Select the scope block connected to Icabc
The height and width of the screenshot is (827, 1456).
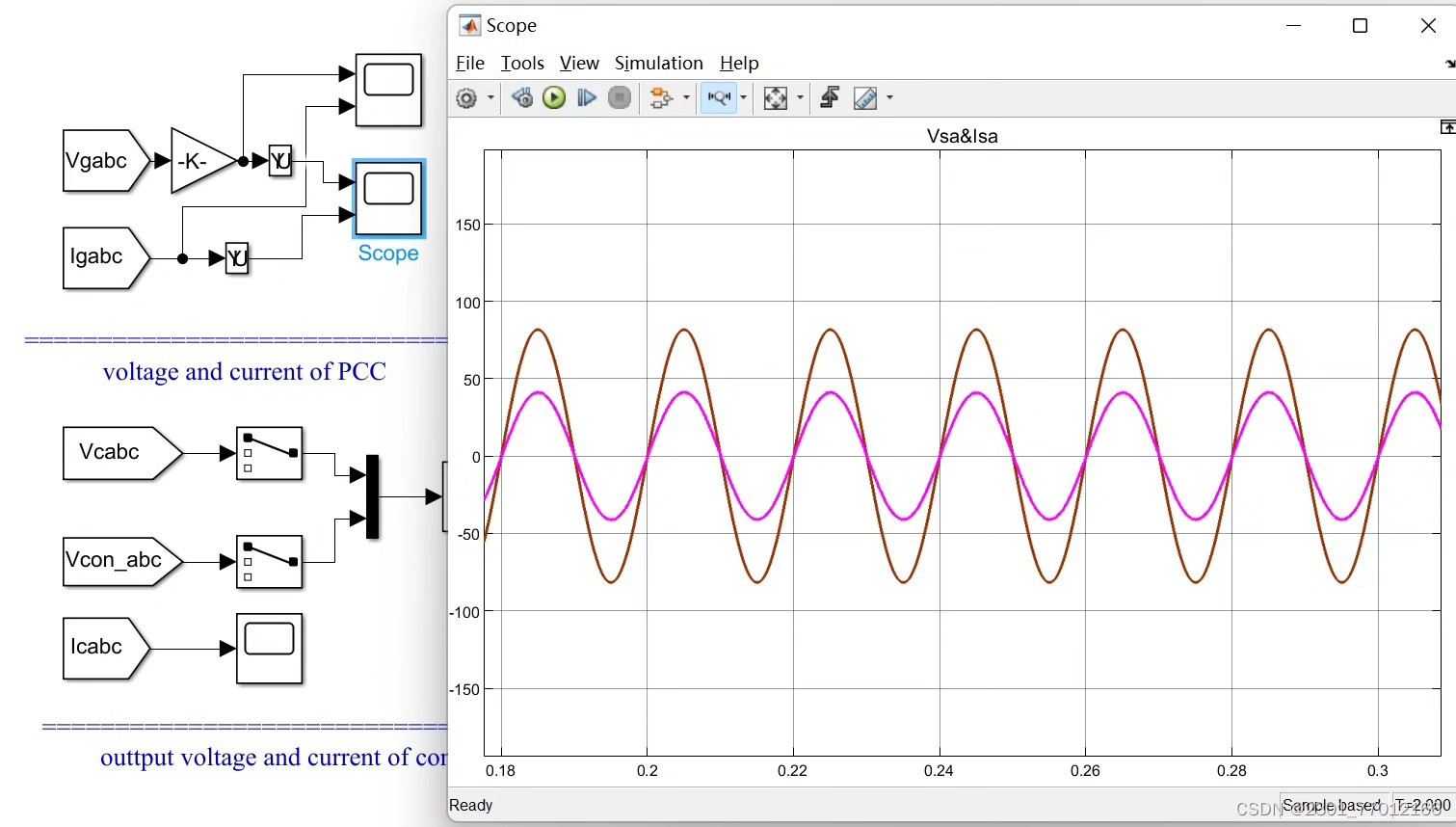270,649
